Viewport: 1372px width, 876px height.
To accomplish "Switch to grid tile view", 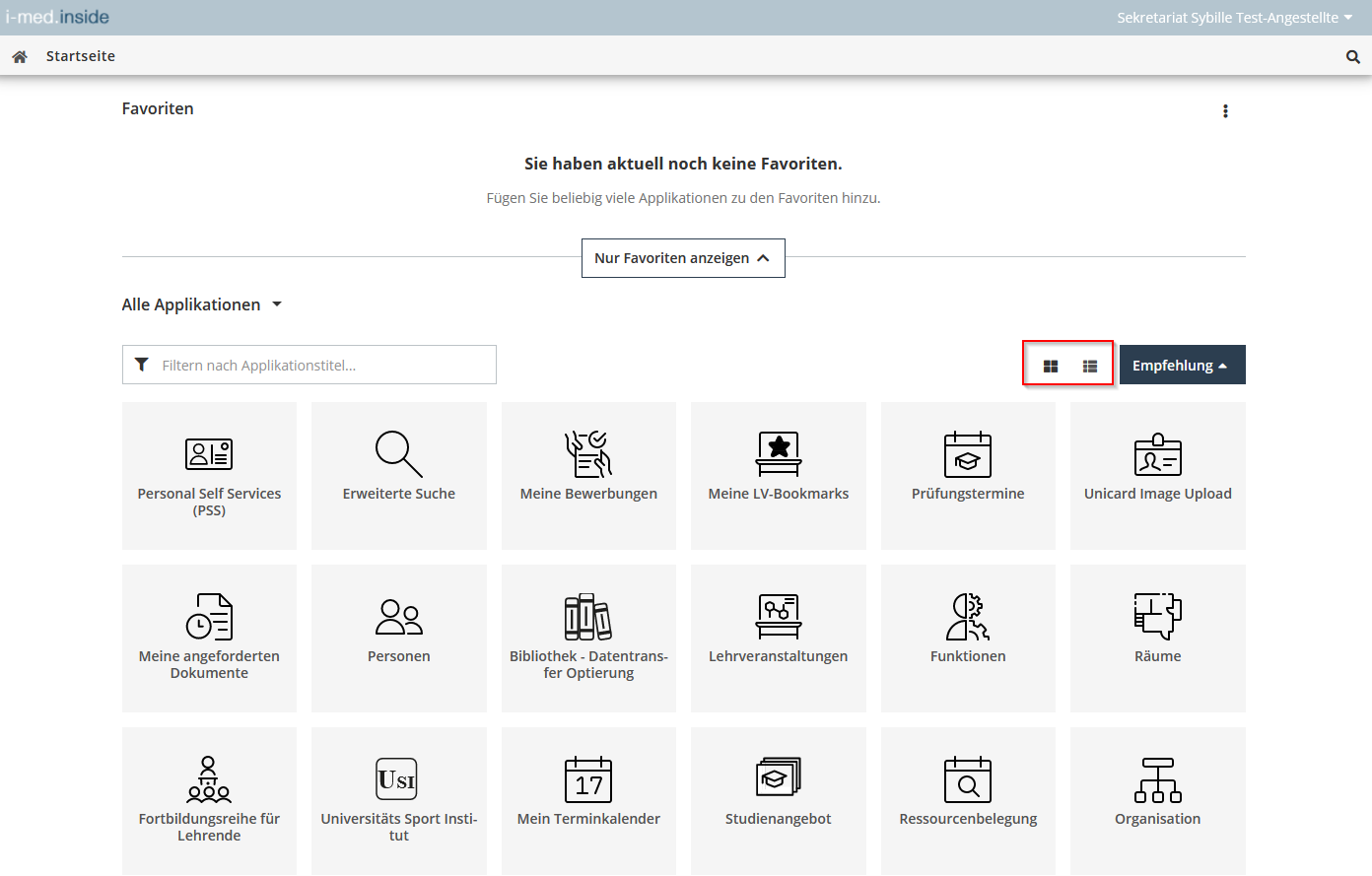I will [1051, 366].
